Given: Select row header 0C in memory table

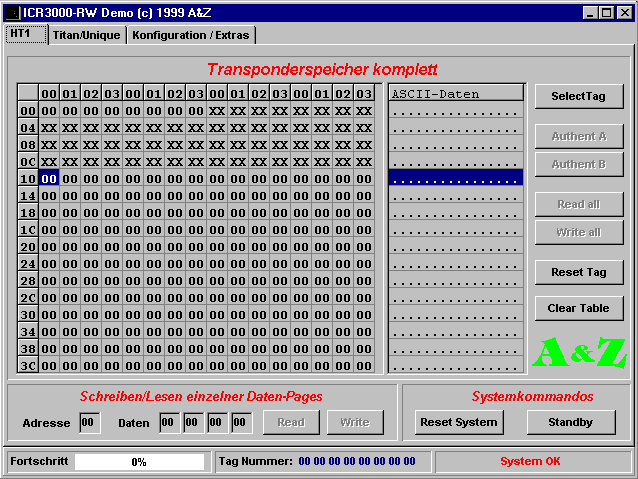Looking at the screenshot, I should [x=28, y=162].
